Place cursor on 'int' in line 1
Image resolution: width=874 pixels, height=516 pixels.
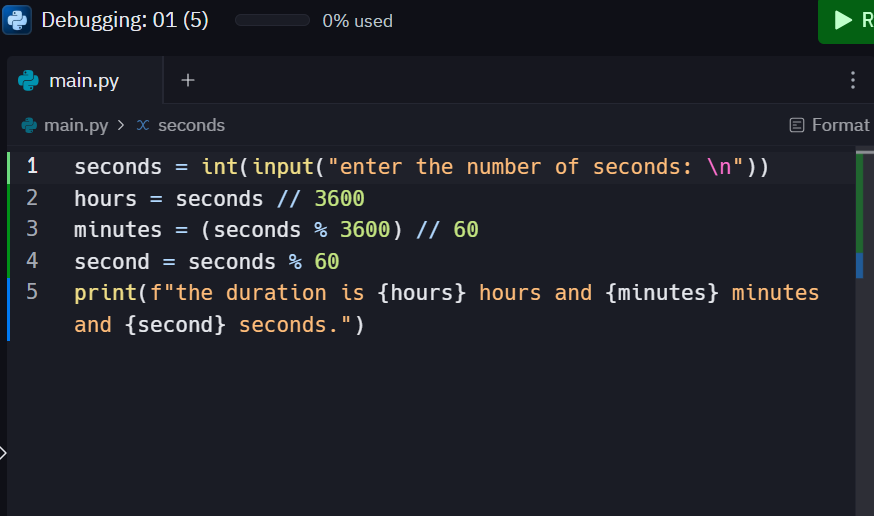point(220,167)
